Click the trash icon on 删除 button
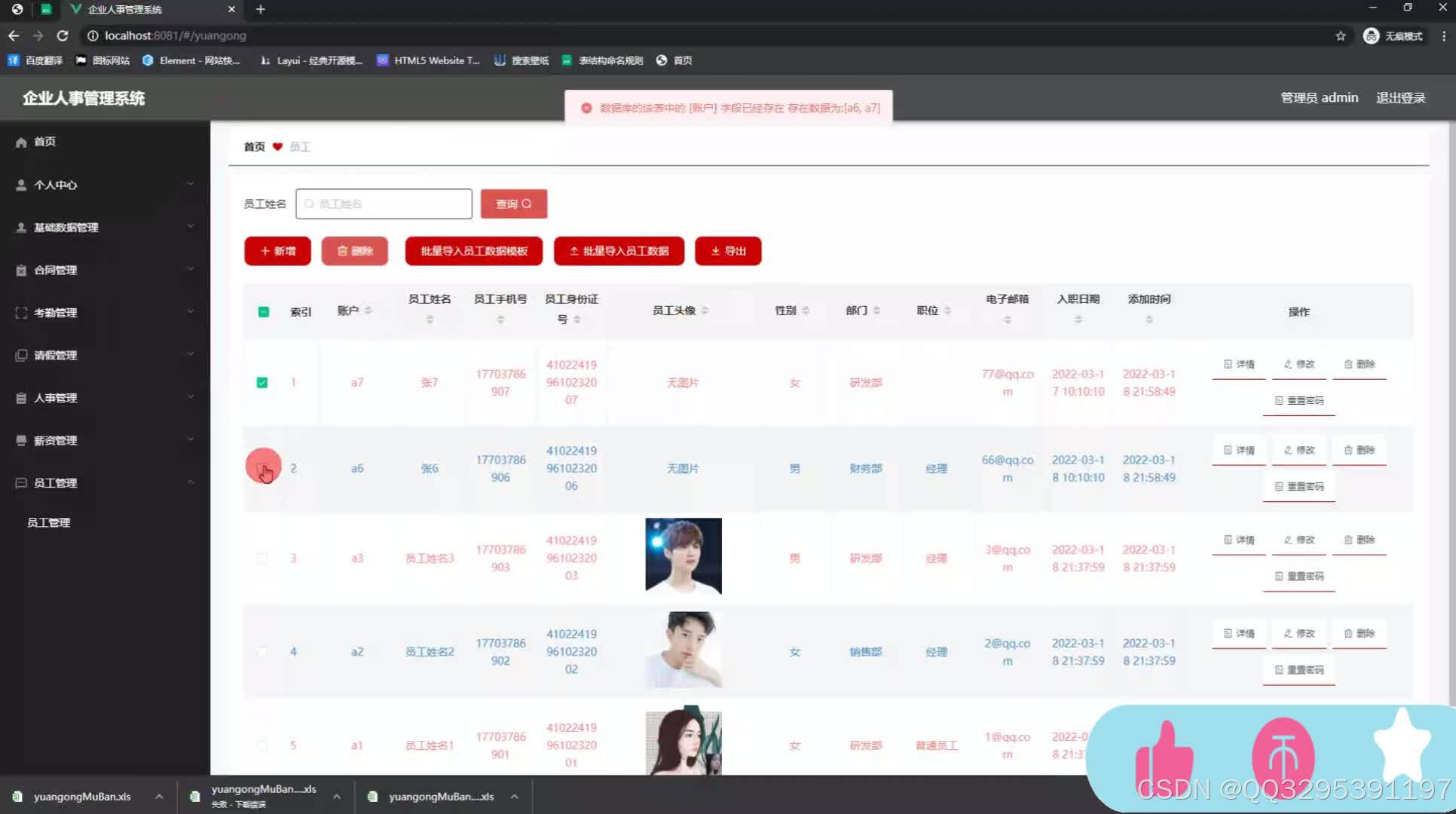The width and height of the screenshot is (1456, 814). click(x=341, y=251)
